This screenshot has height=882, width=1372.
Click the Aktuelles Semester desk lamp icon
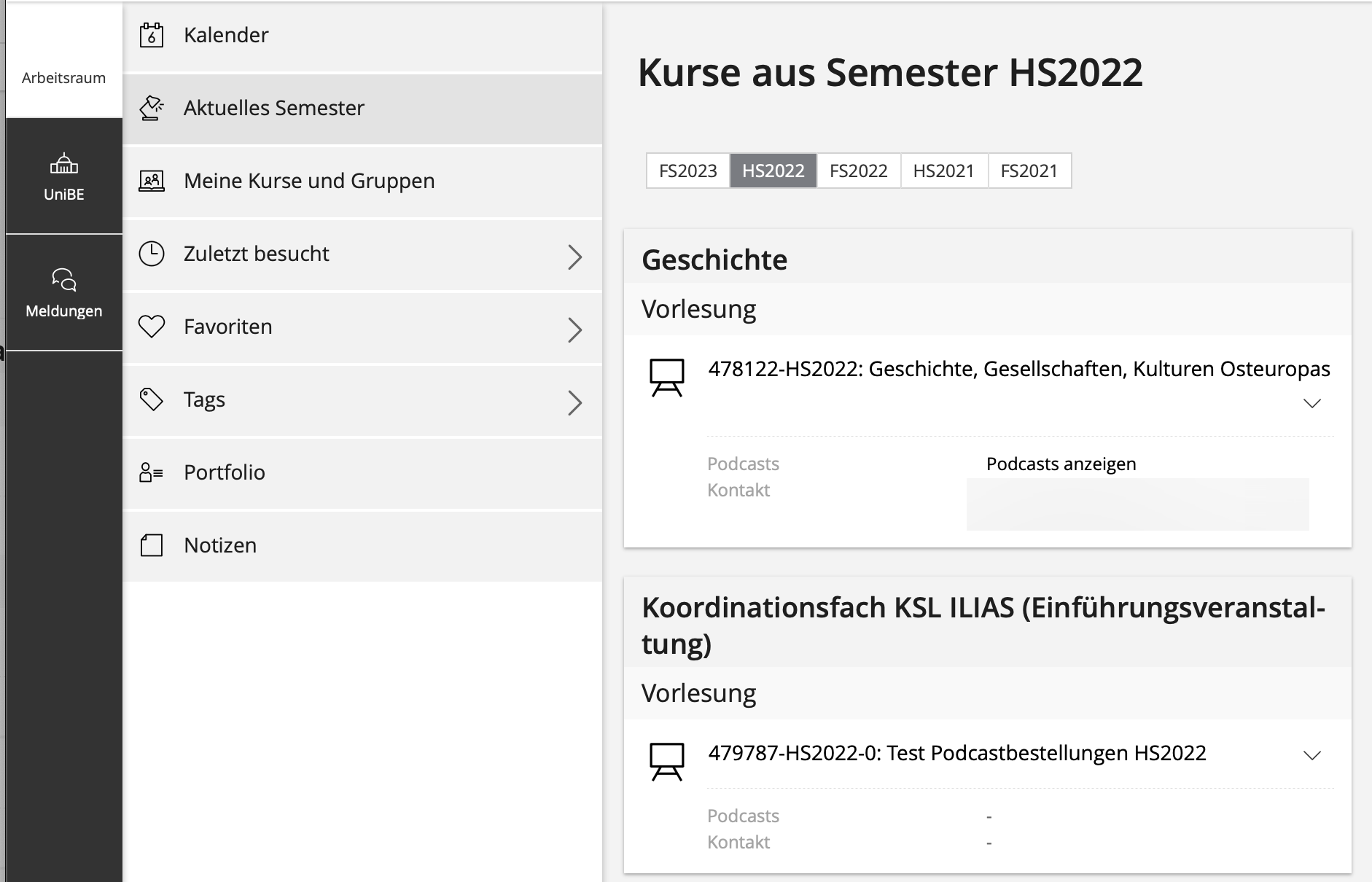(152, 108)
